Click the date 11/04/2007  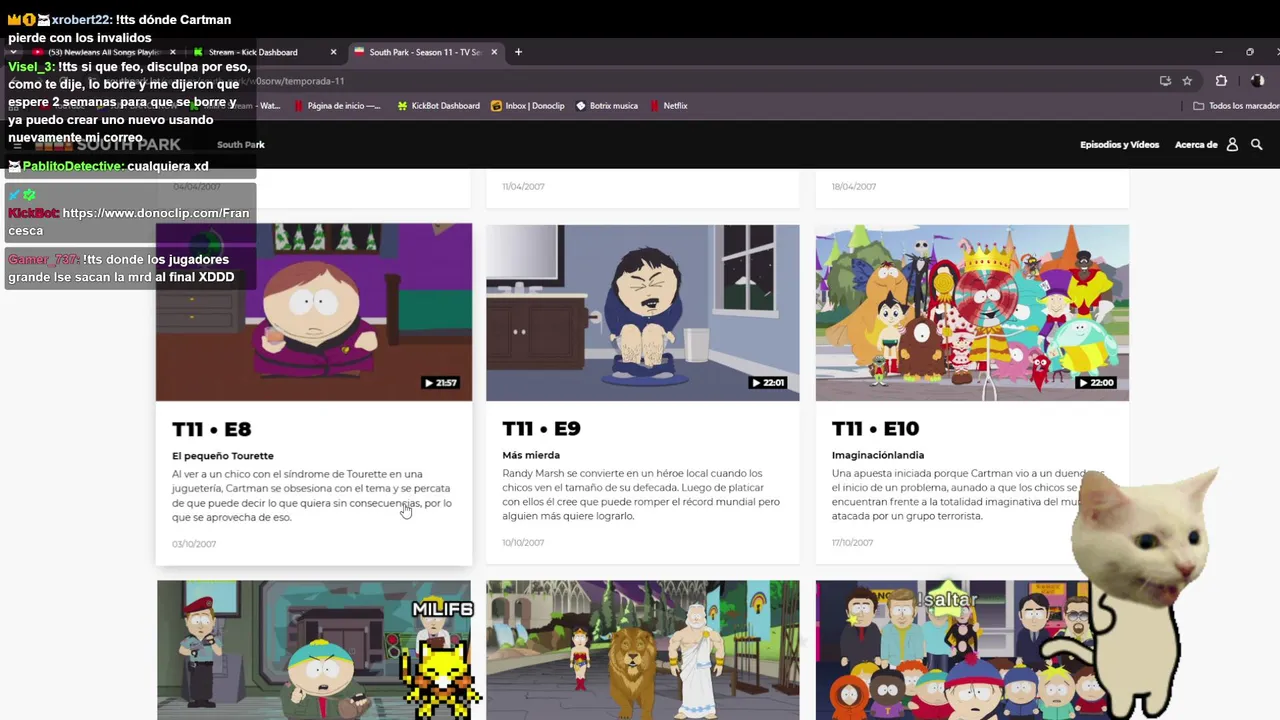[523, 187]
